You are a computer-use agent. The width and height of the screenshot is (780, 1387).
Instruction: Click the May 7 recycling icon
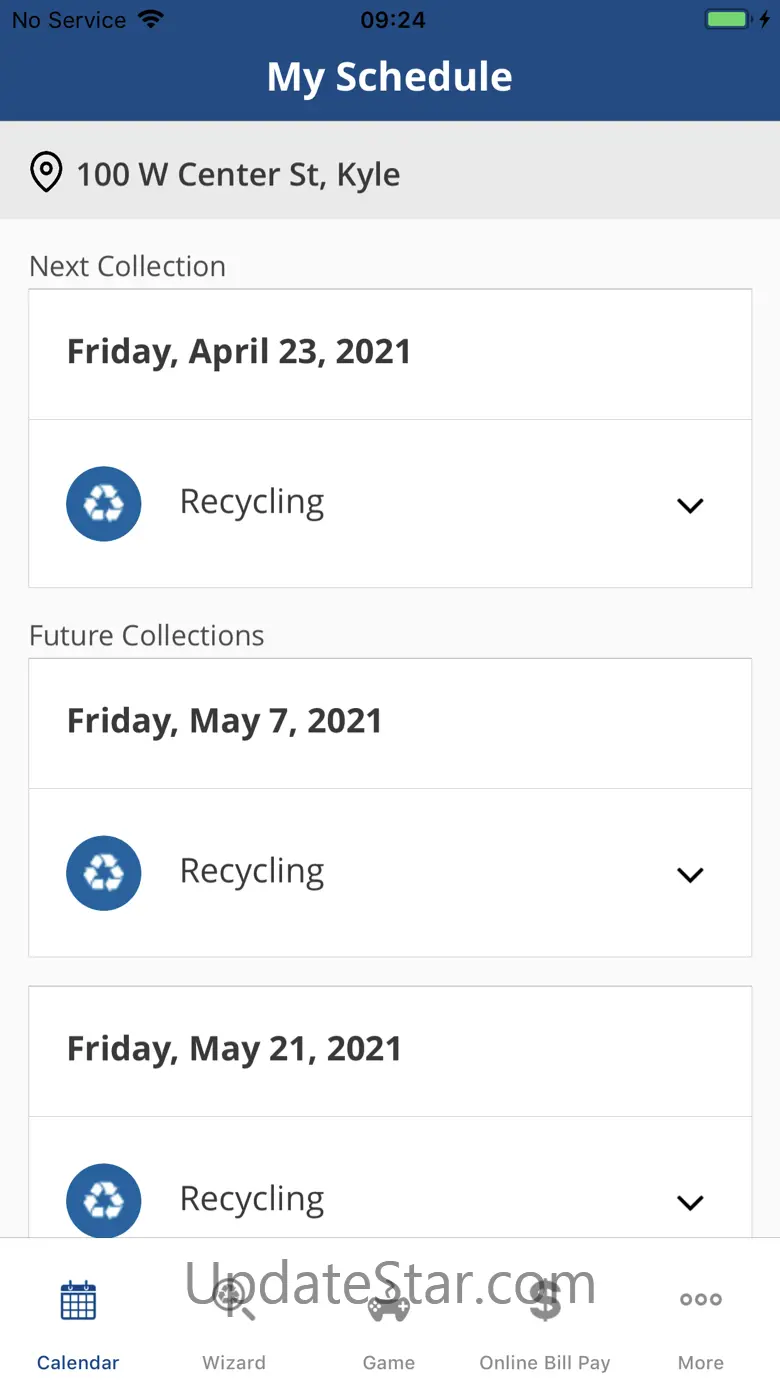point(104,873)
